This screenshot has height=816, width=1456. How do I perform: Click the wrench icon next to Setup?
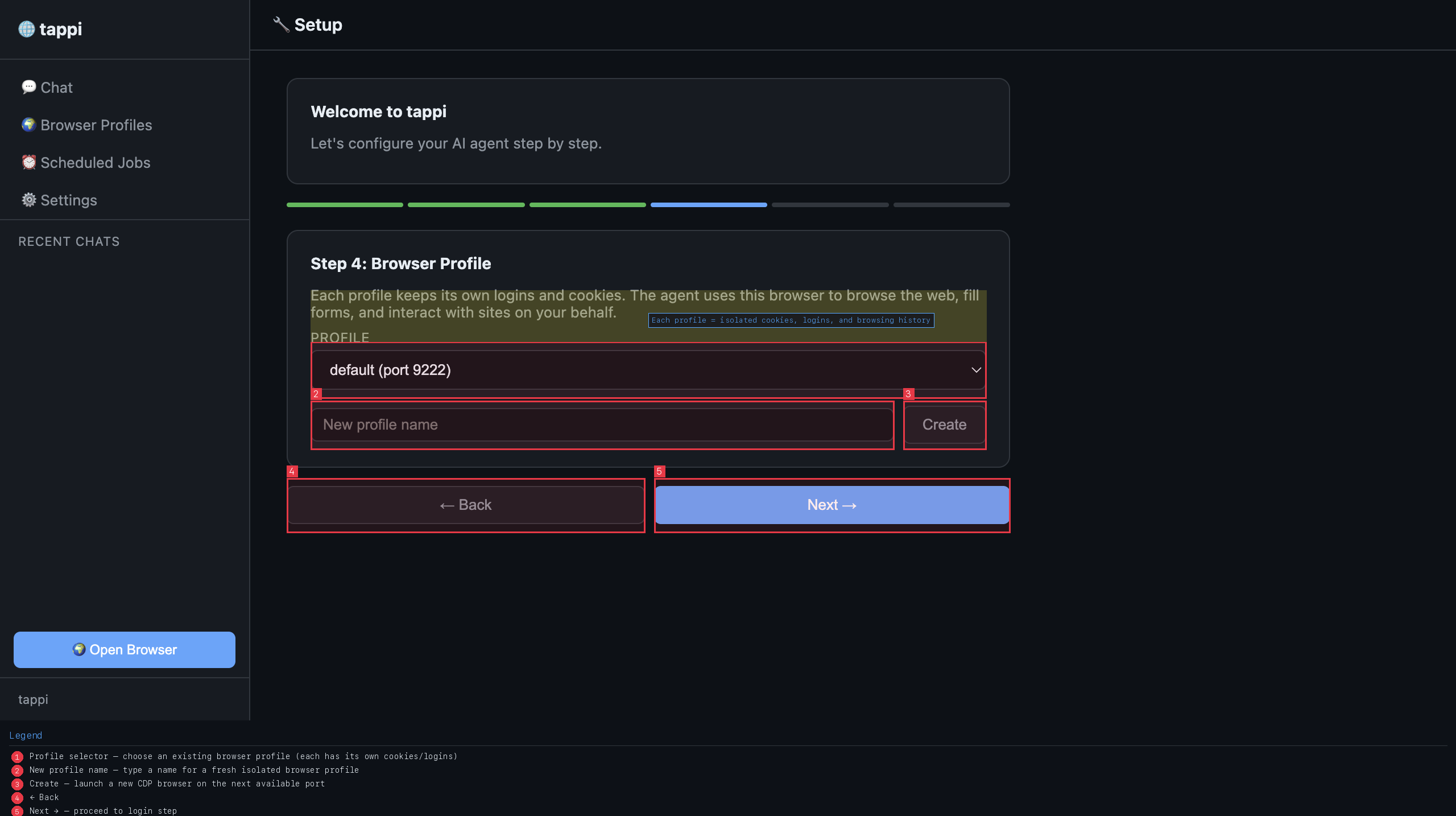click(x=280, y=24)
